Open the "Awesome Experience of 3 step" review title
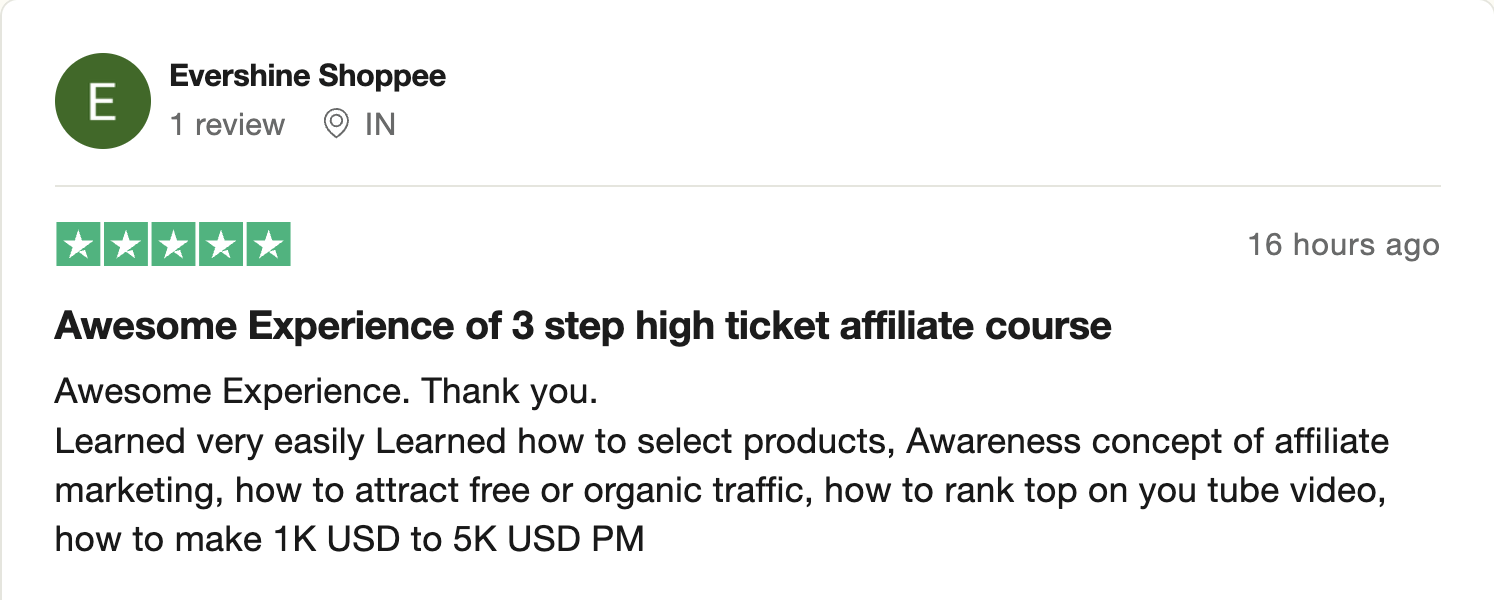Viewport: 1494px width, 600px height. coord(583,326)
